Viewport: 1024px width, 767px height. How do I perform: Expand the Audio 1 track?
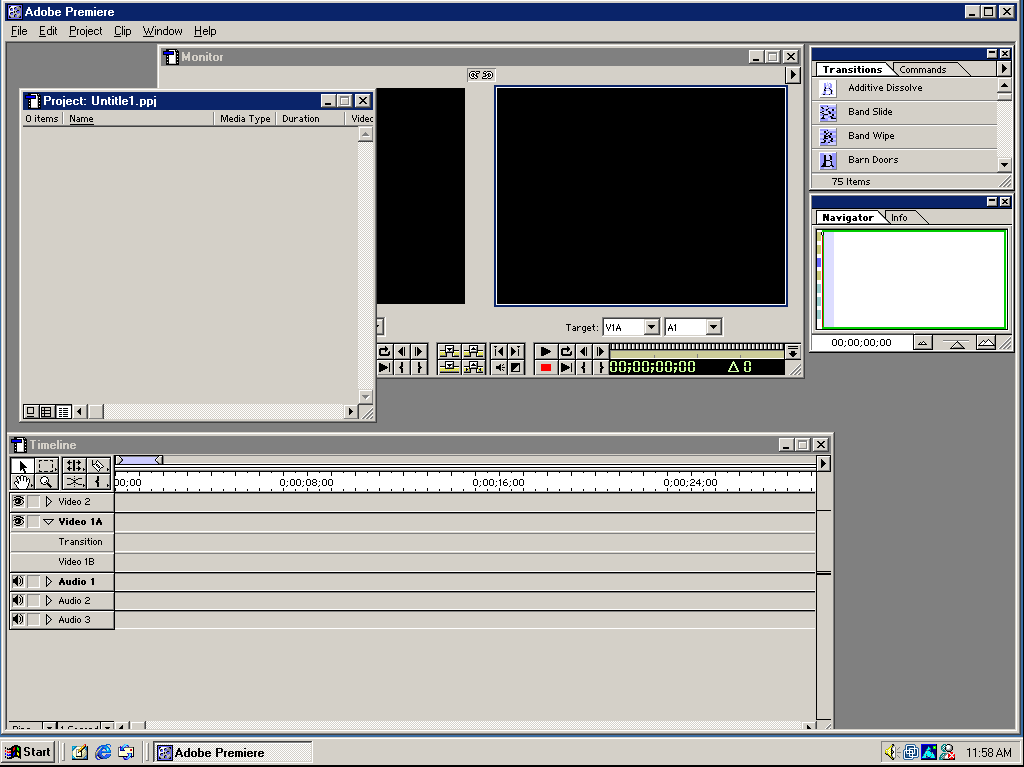[49, 581]
